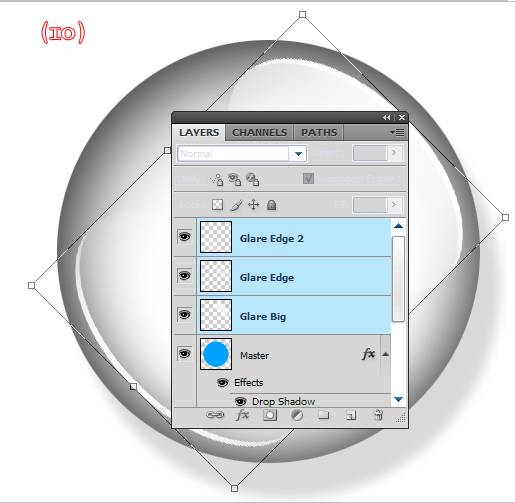This screenshot has width=515, height=503.
Task: Add a layer mask
Action: [270, 415]
